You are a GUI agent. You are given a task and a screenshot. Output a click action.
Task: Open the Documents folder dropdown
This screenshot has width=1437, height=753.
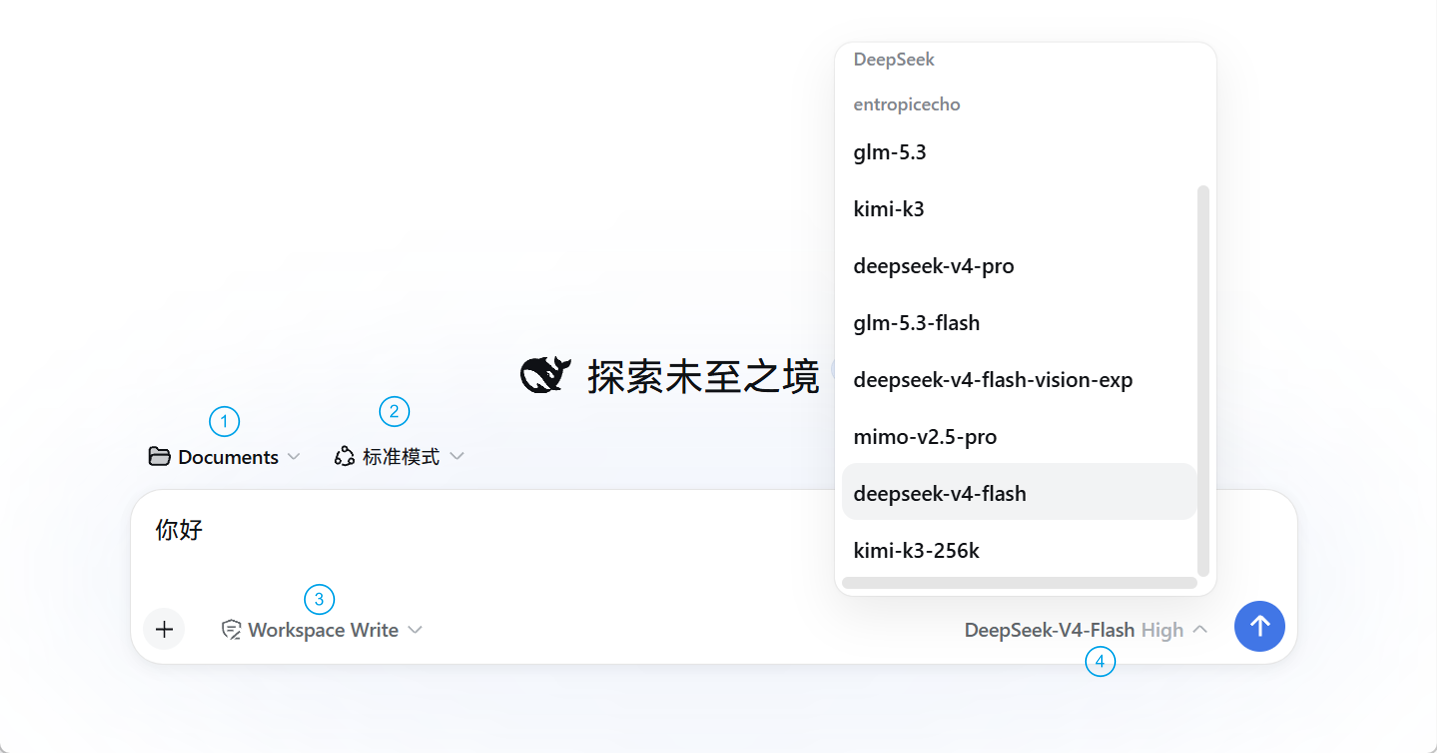coord(225,457)
